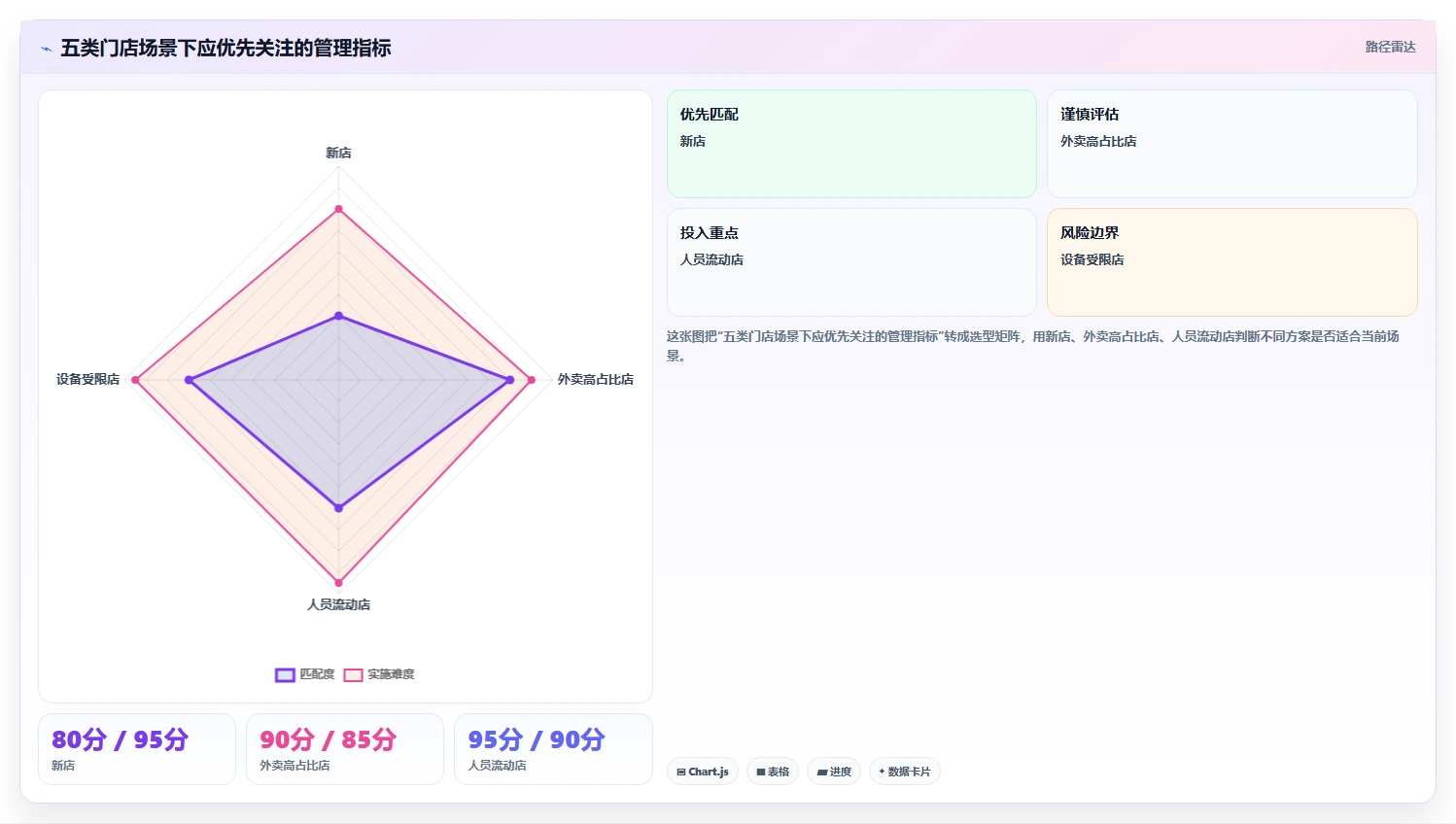Select the 投入重点 card
Screen dimensions: 1456x824
click(851, 262)
